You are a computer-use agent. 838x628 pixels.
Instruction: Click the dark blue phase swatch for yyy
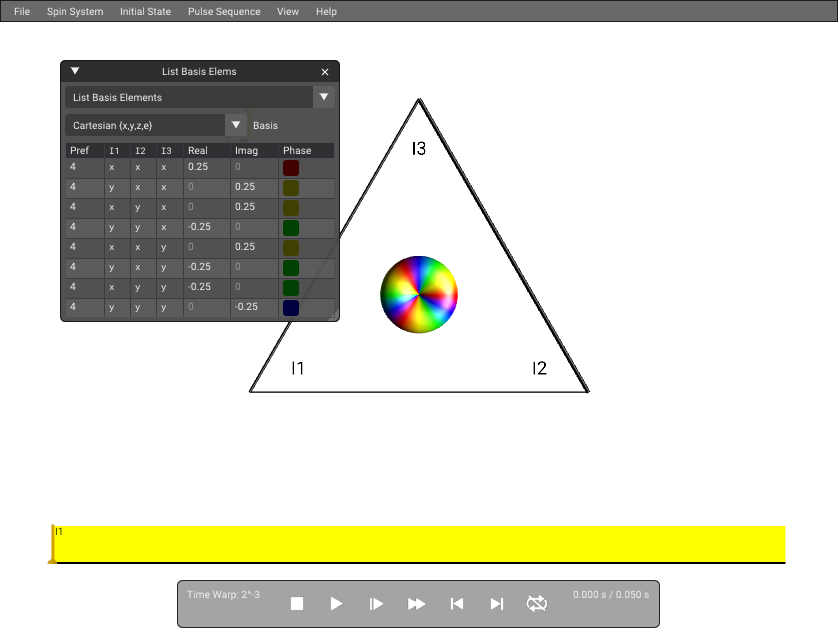pos(291,308)
